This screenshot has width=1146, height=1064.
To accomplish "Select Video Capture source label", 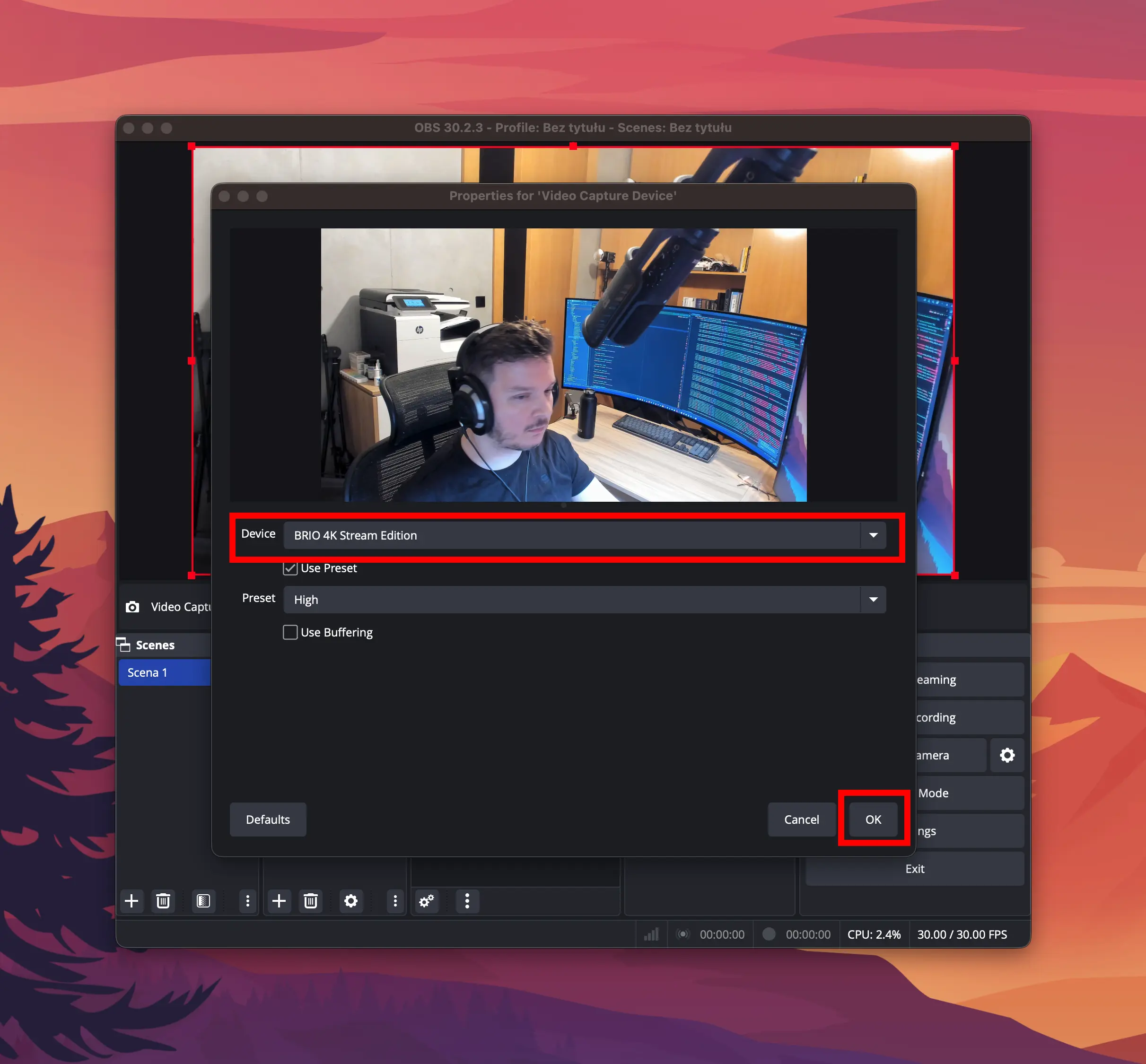I will tap(180, 607).
